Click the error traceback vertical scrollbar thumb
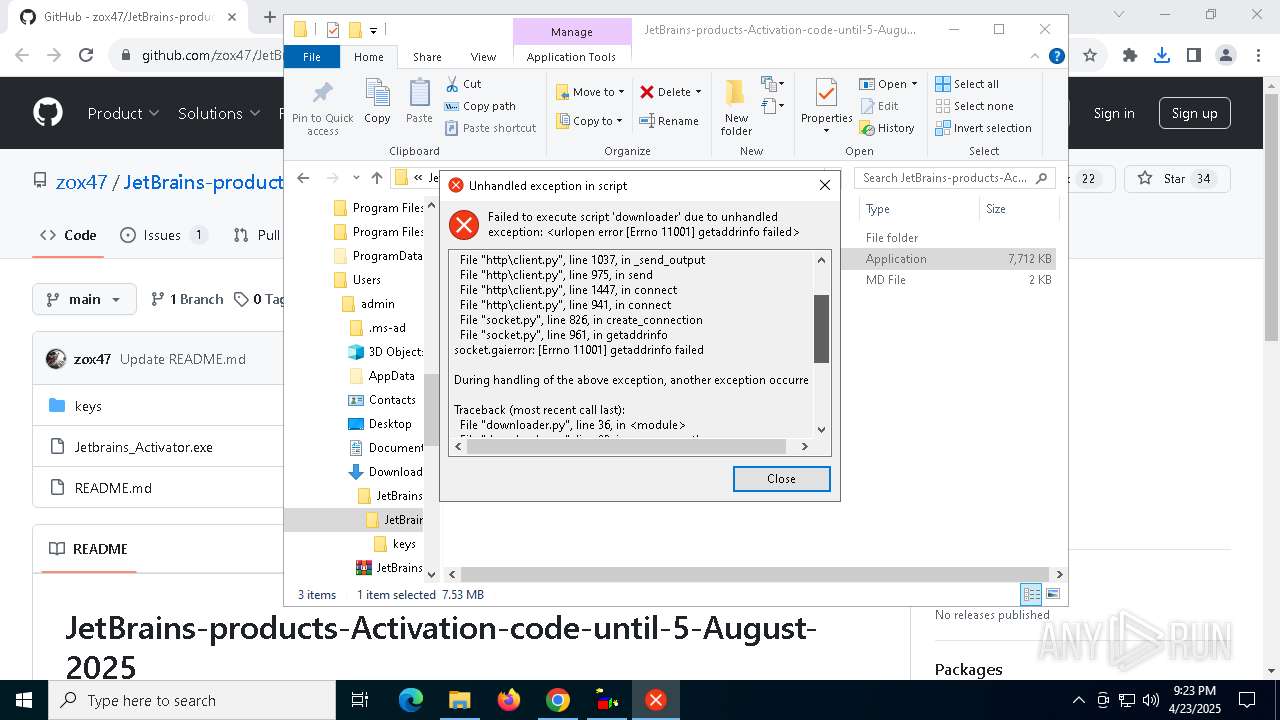This screenshot has width=1280, height=720. pyautogui.click(x=821, y=328)
